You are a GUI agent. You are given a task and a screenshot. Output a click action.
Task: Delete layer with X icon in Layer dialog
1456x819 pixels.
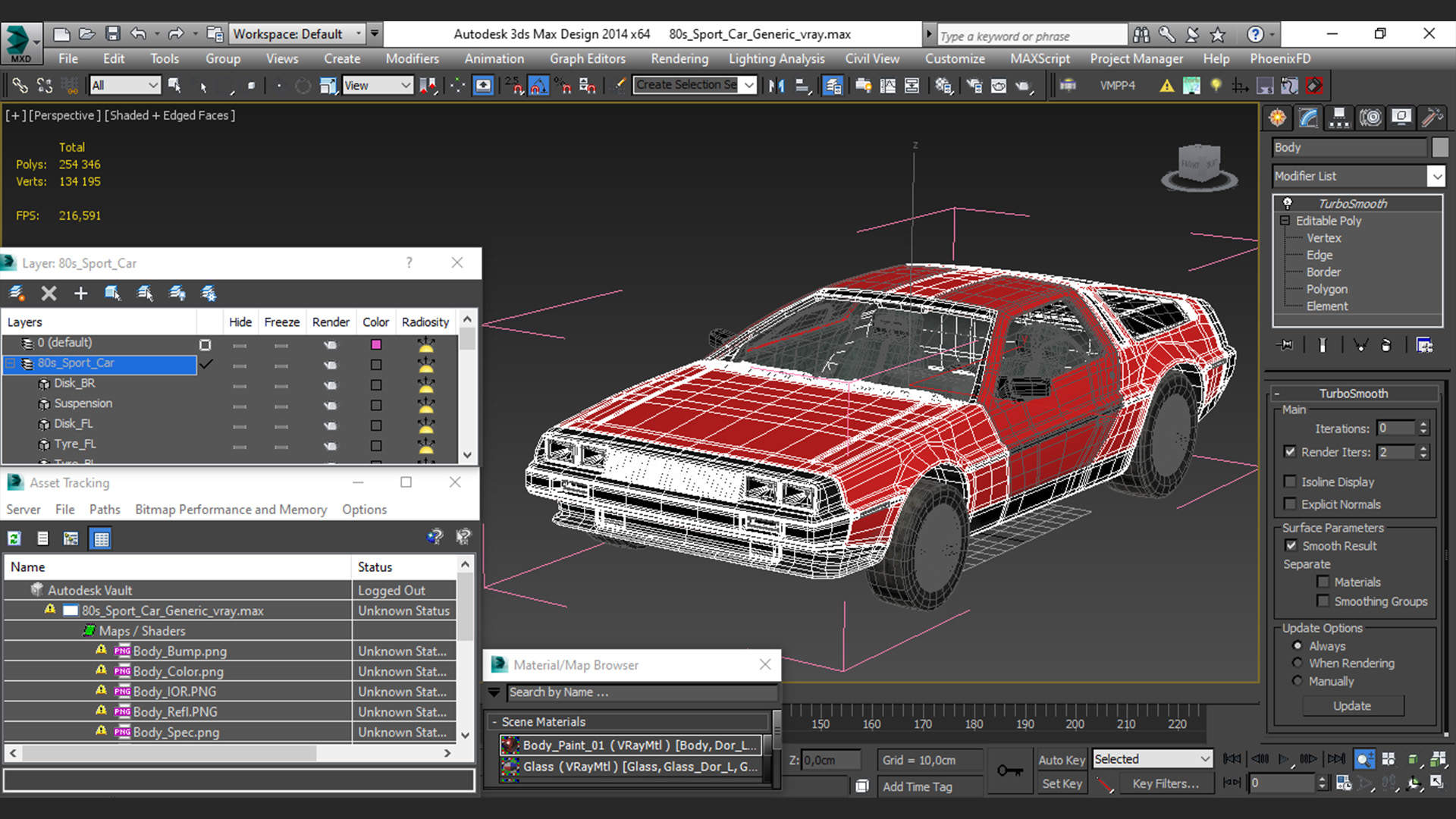tap(49, 293)
